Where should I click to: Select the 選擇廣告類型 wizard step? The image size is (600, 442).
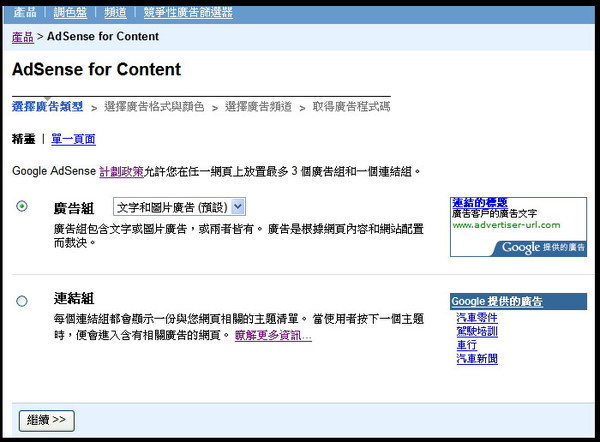[47, 106]
